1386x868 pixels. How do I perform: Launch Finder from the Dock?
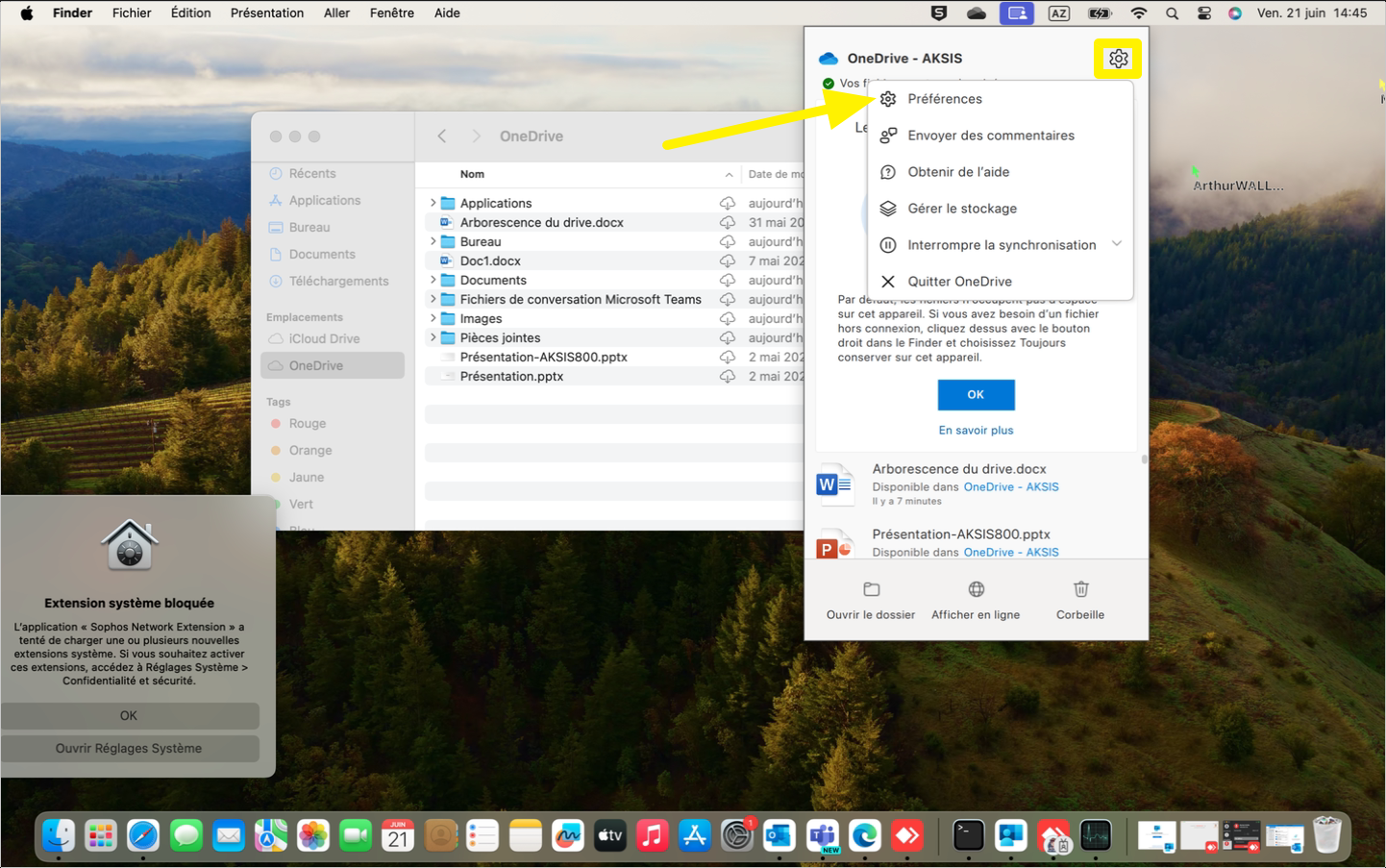tap(59, 835)
